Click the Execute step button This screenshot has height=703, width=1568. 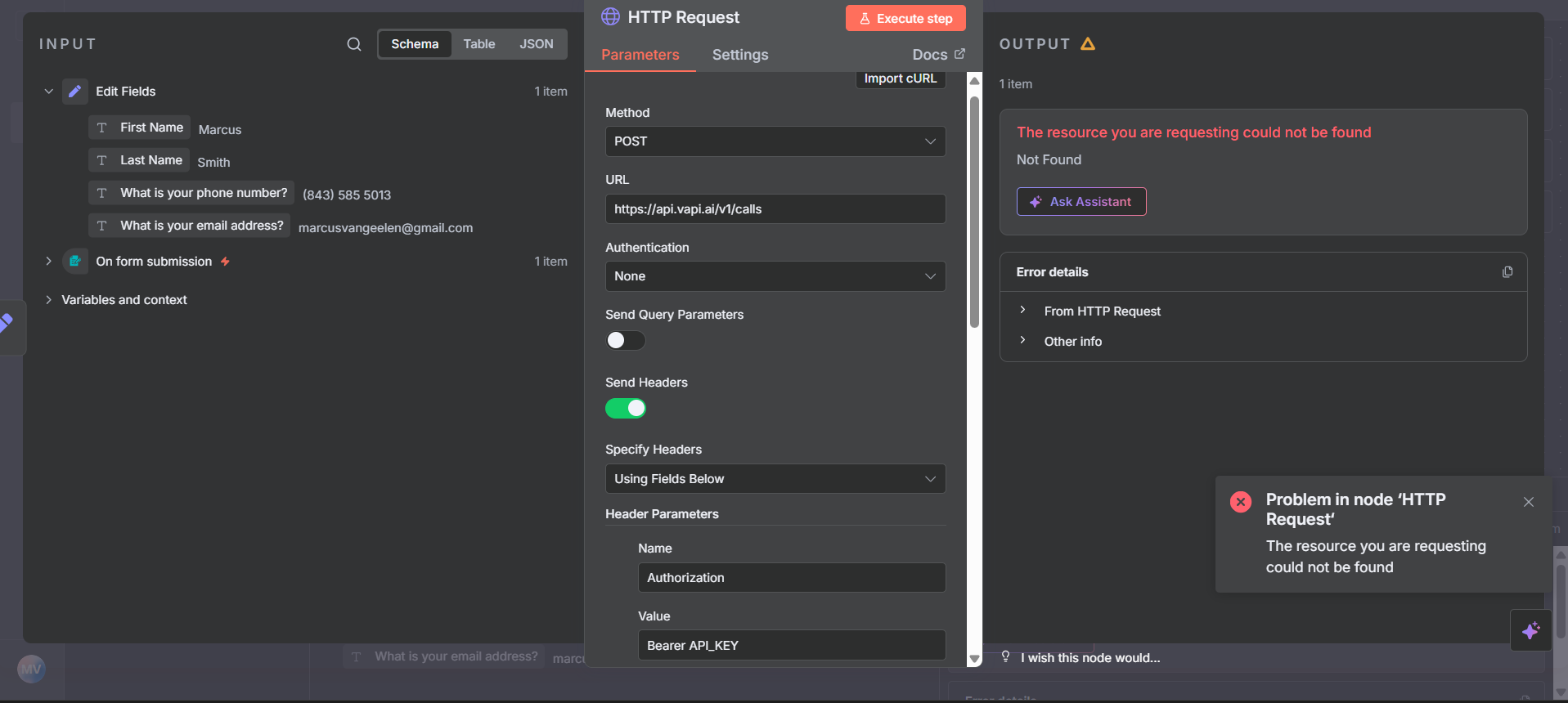click(x=905, y=18)
